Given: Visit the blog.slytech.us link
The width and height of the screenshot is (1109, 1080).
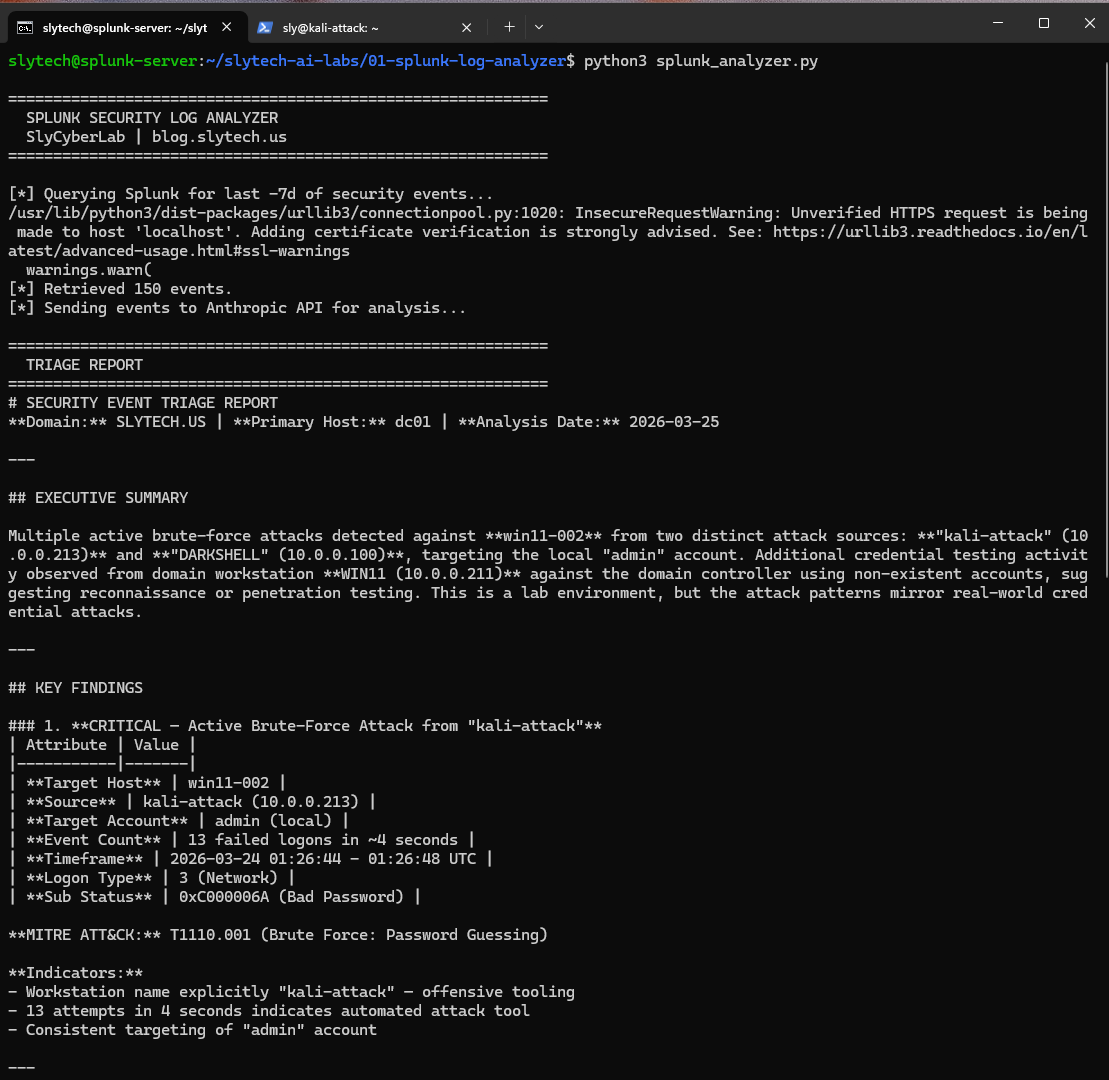Looking at the screenshot, I should 221,136.
